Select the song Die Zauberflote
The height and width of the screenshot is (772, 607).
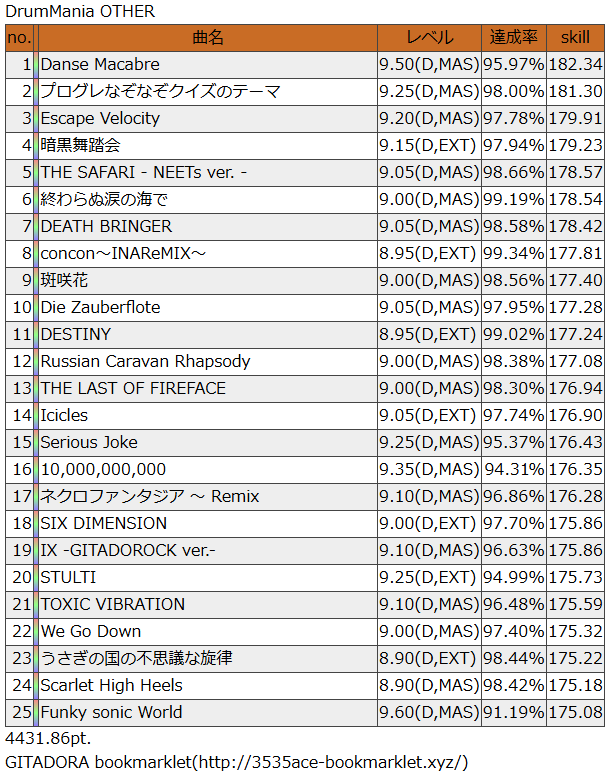pyautogui.click(x=100, y=308)
